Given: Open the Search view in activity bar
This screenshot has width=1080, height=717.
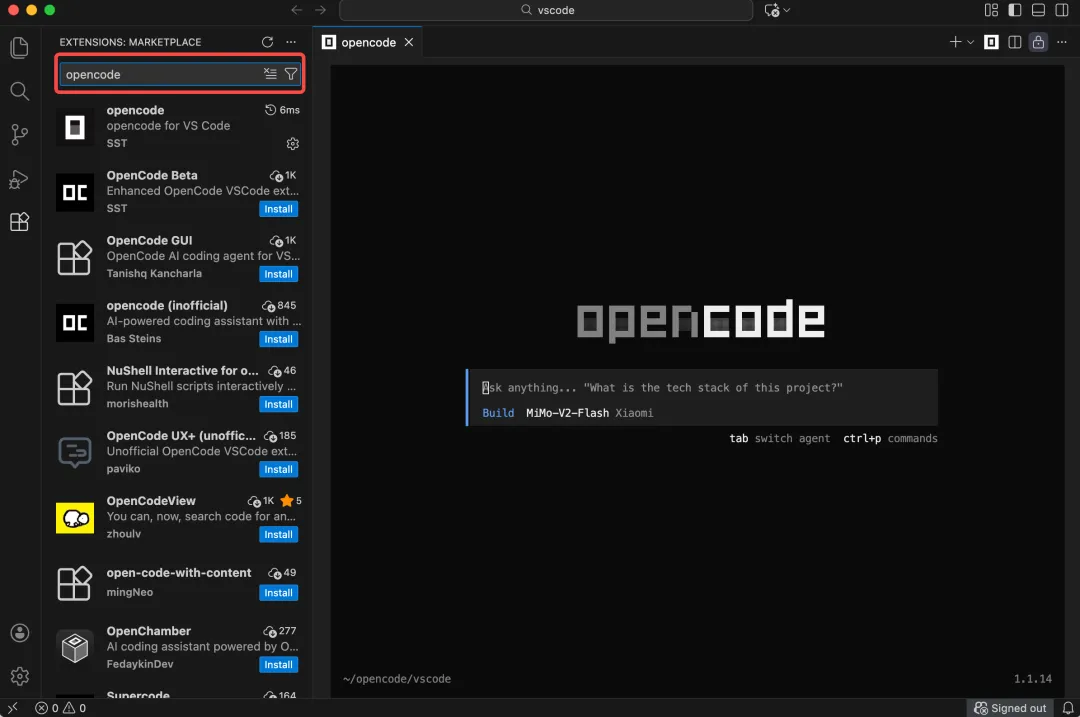Looking at the screenshot, I should (x=19, y=91).
